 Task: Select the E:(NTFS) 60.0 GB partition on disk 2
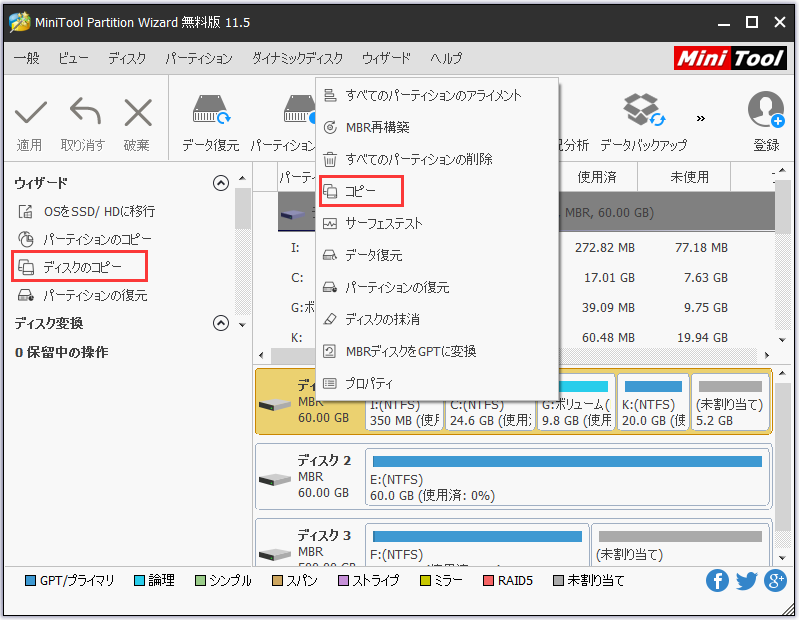point(567,477)
